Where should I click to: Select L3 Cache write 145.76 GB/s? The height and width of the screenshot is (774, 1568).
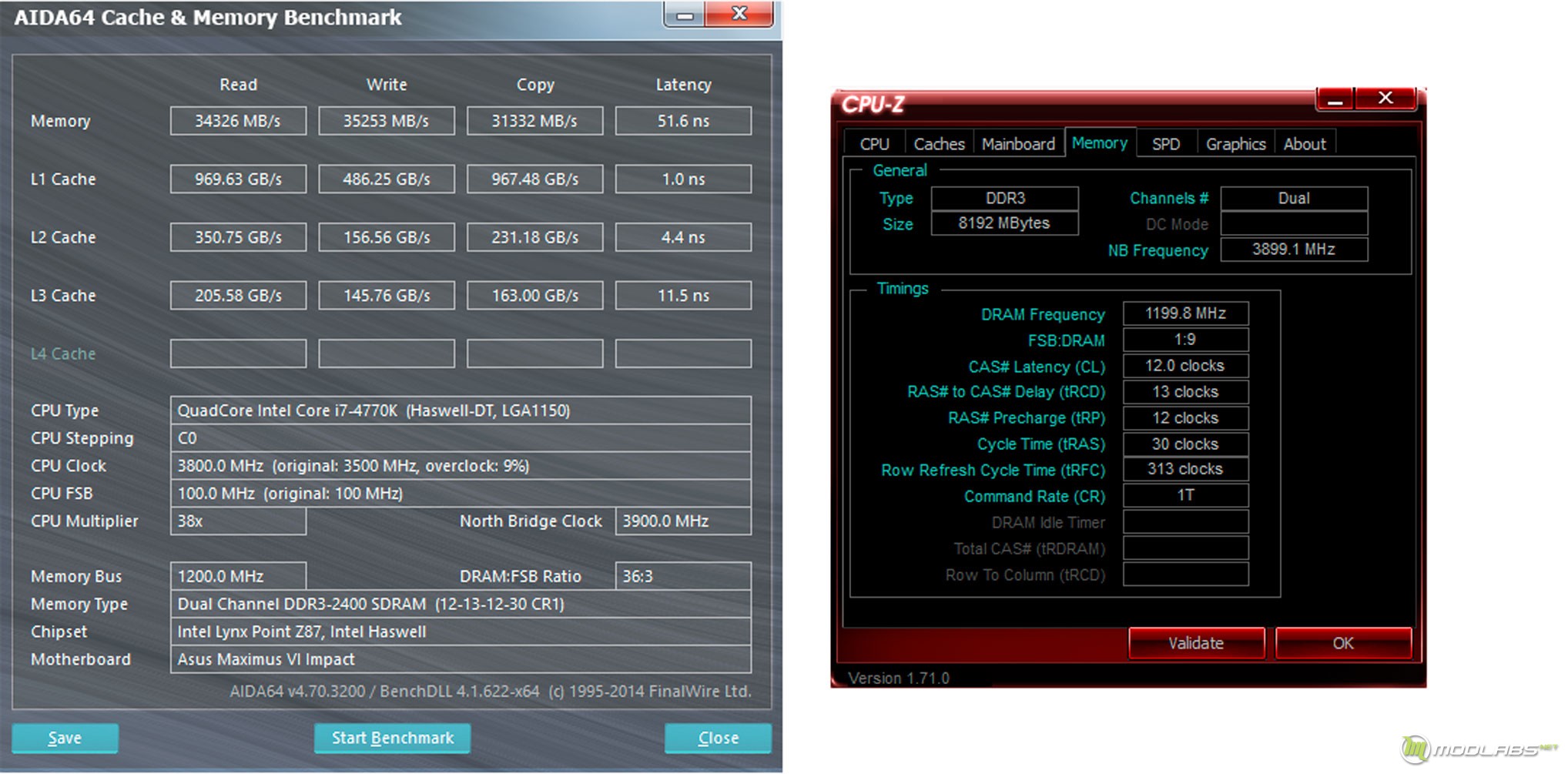pyautogui.click(x=387, y=295)
